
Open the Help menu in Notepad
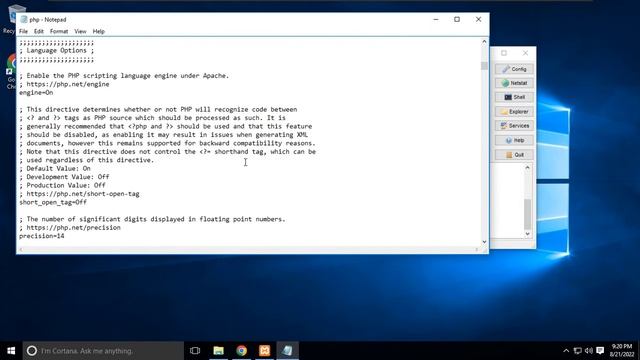tap(98, 31)
